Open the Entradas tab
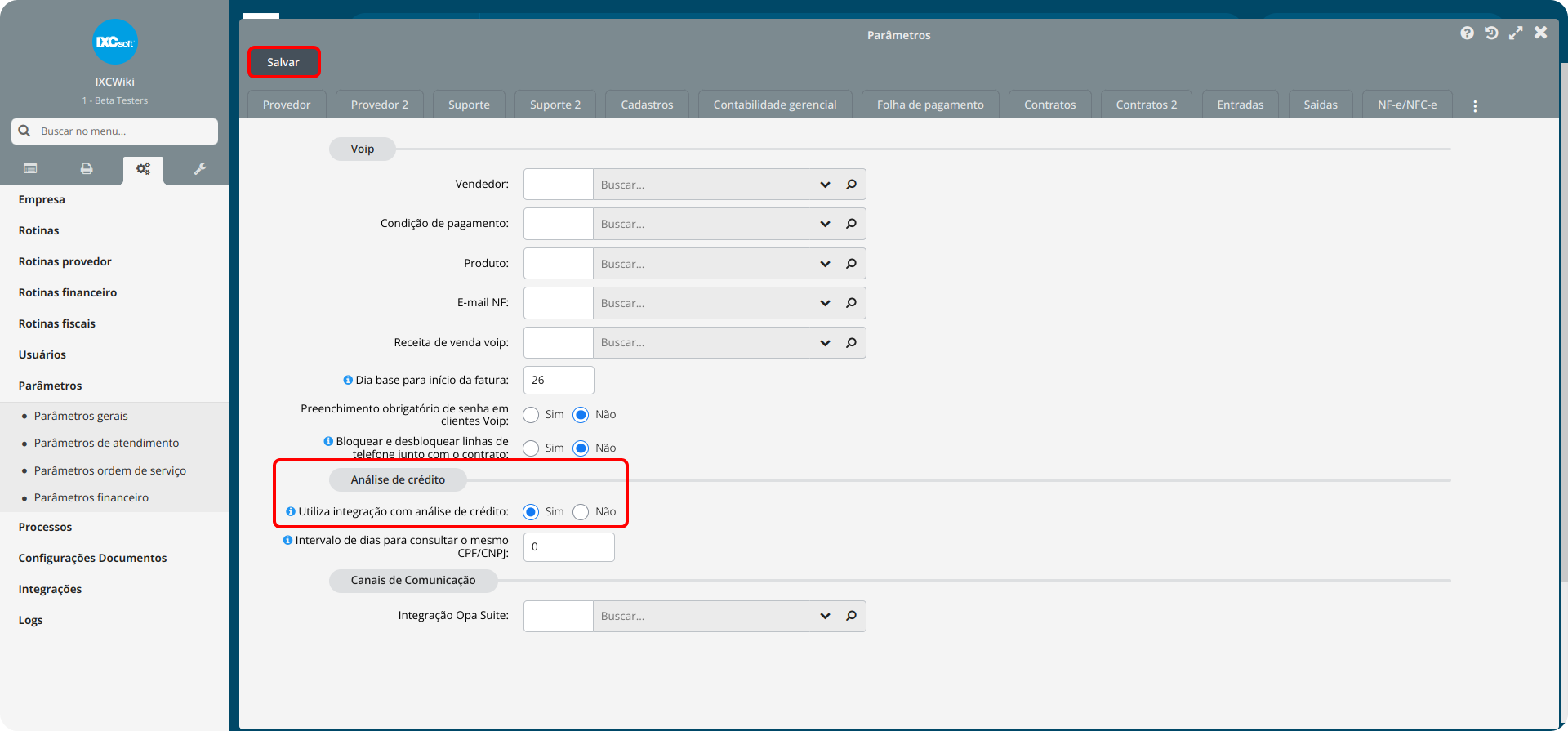The image size is (1568, 731). pos(1241,105)
